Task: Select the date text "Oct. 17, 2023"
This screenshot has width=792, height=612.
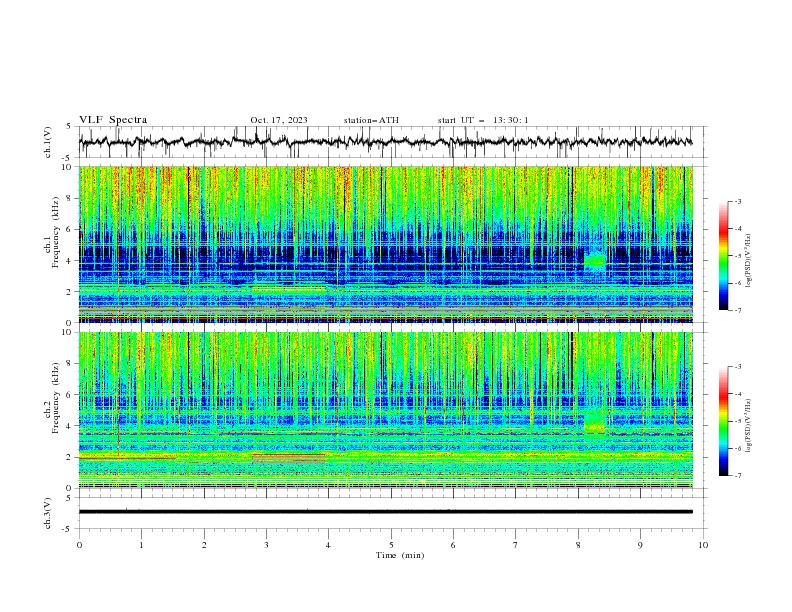Action: click(279, 120)
